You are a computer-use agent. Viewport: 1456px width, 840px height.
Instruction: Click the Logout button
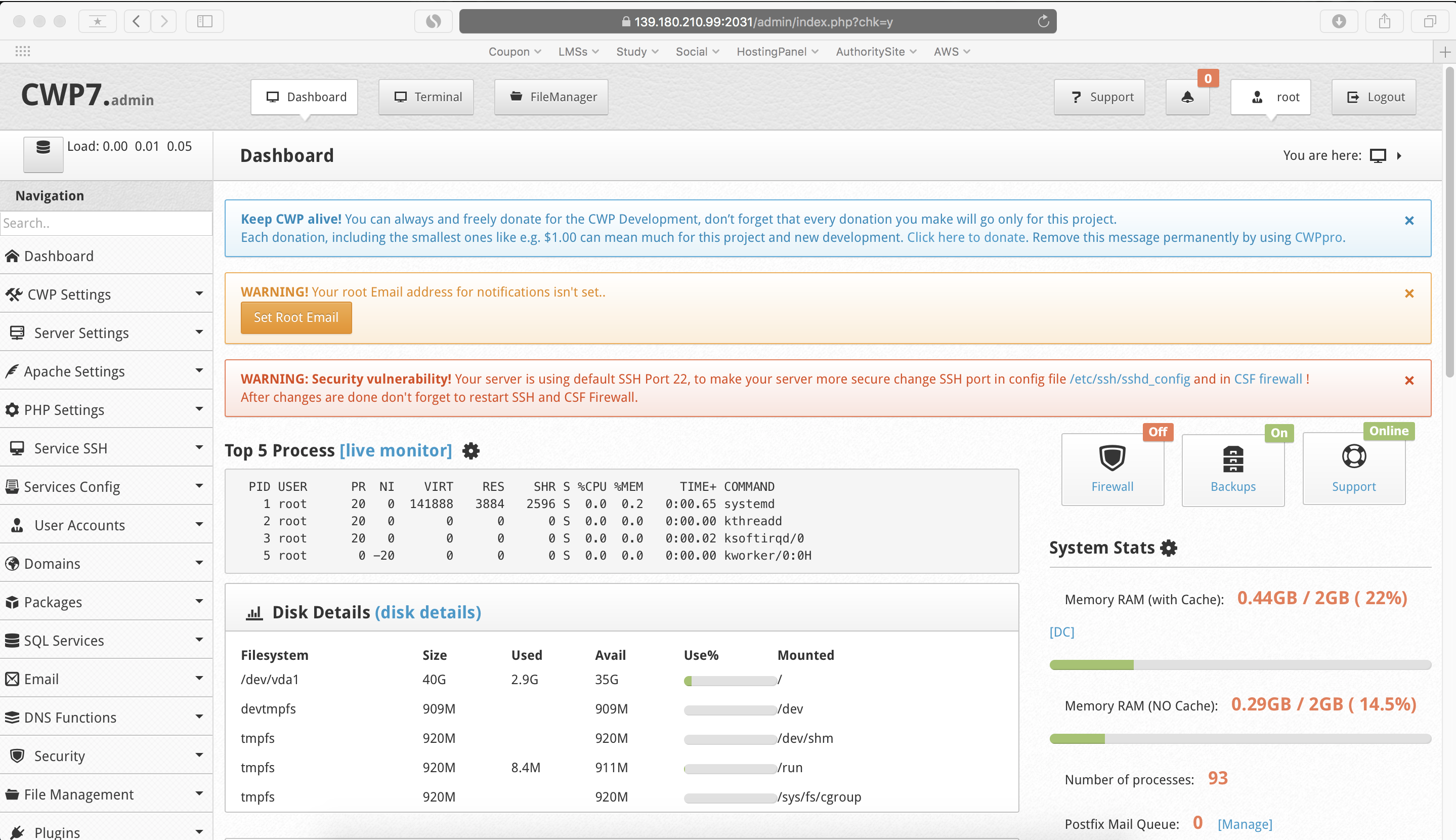click(1374, 97)
